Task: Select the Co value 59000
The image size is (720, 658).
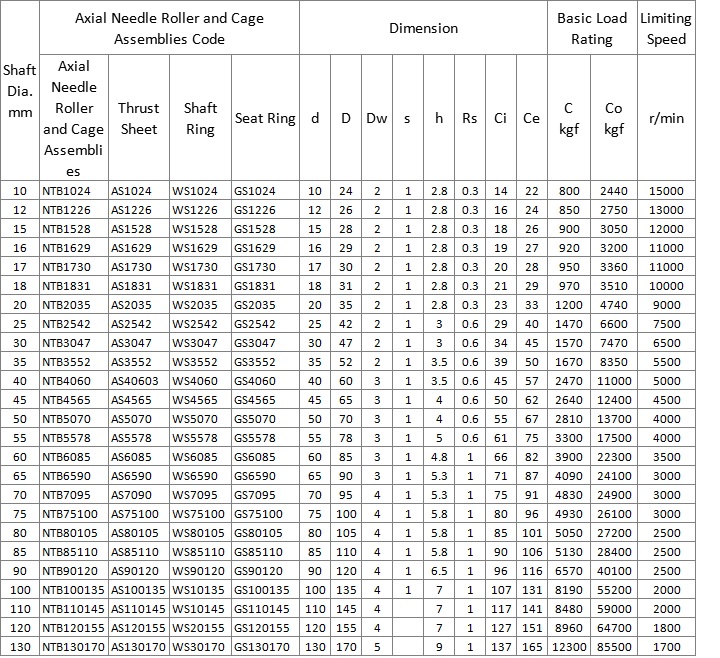Action: pos(614,609)
